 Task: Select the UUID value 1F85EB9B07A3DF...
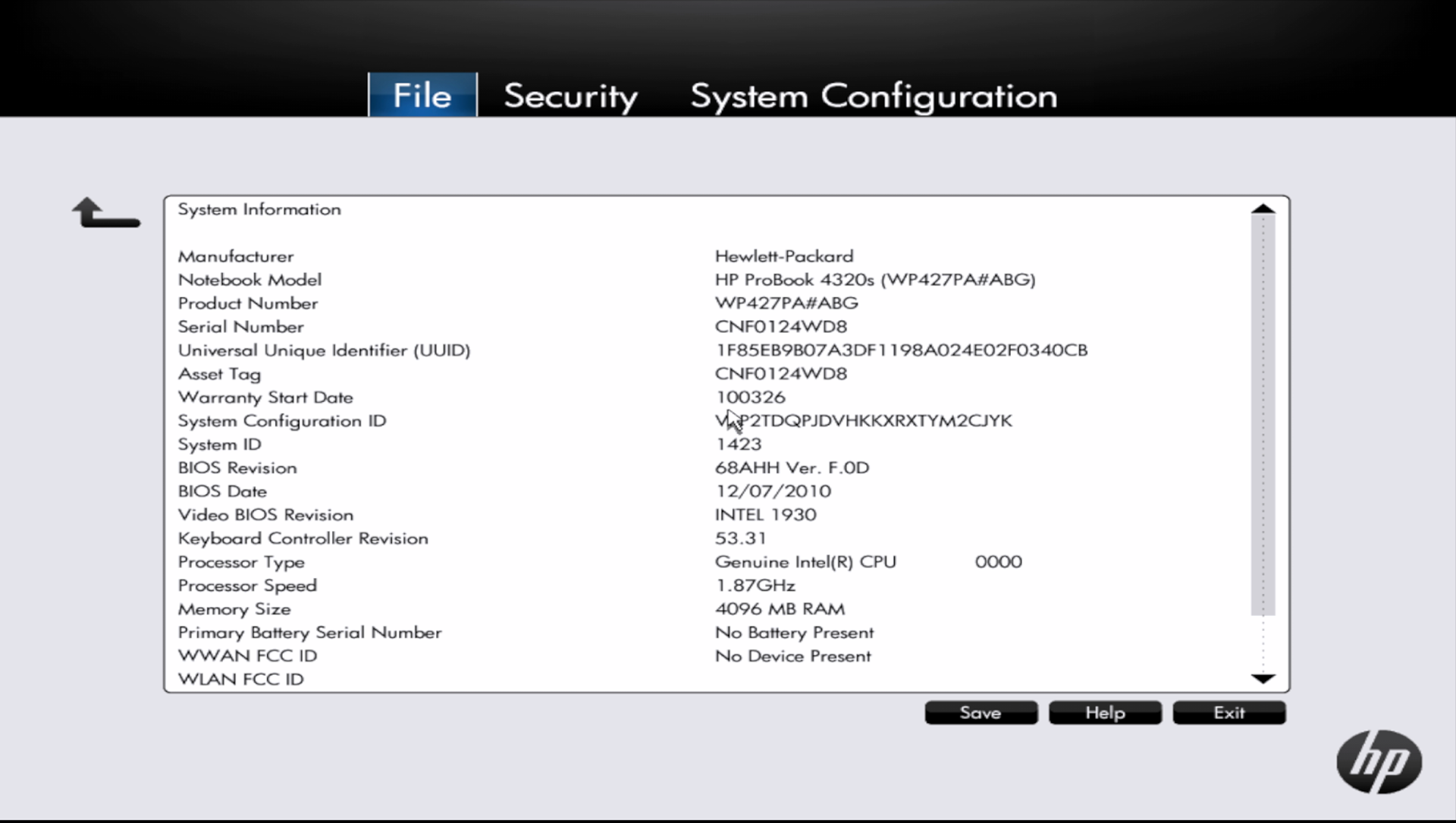[x=902, y=350]
